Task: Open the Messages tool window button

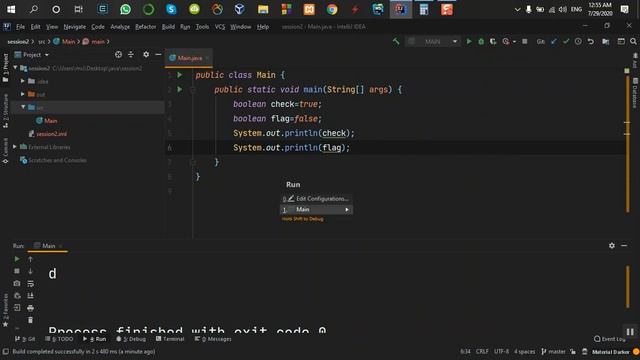Action: coord(213,339)
